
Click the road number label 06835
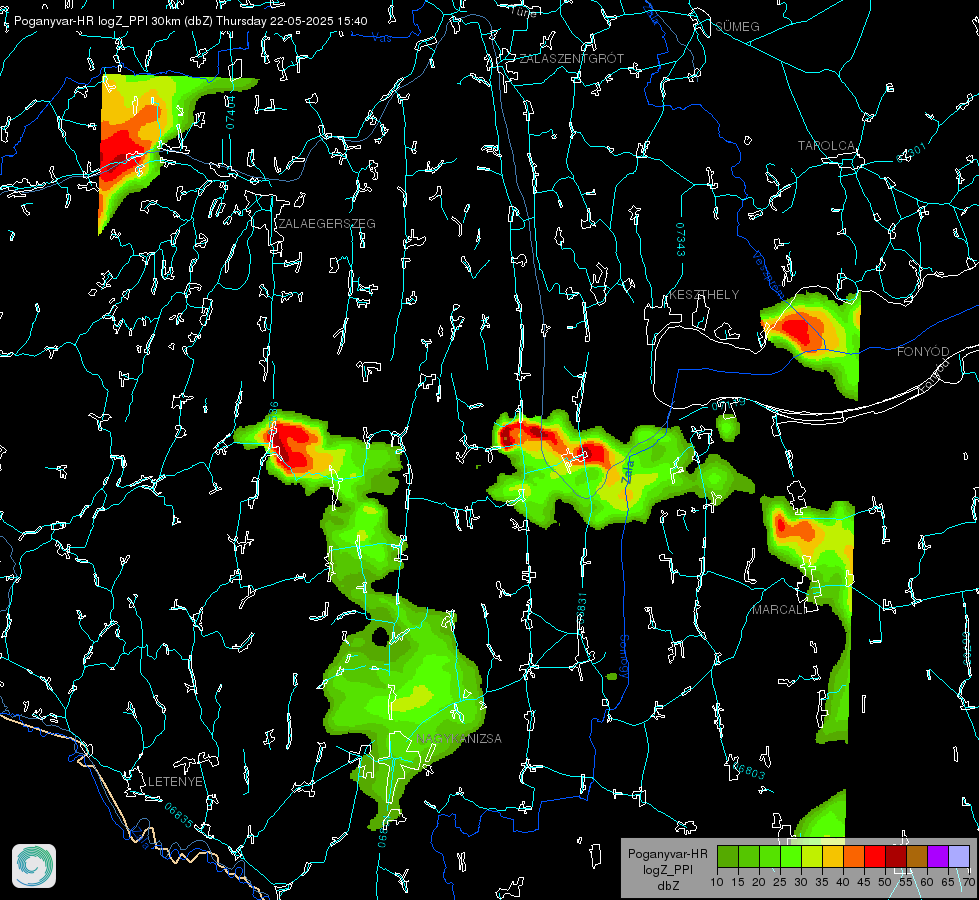pos(179,815)
